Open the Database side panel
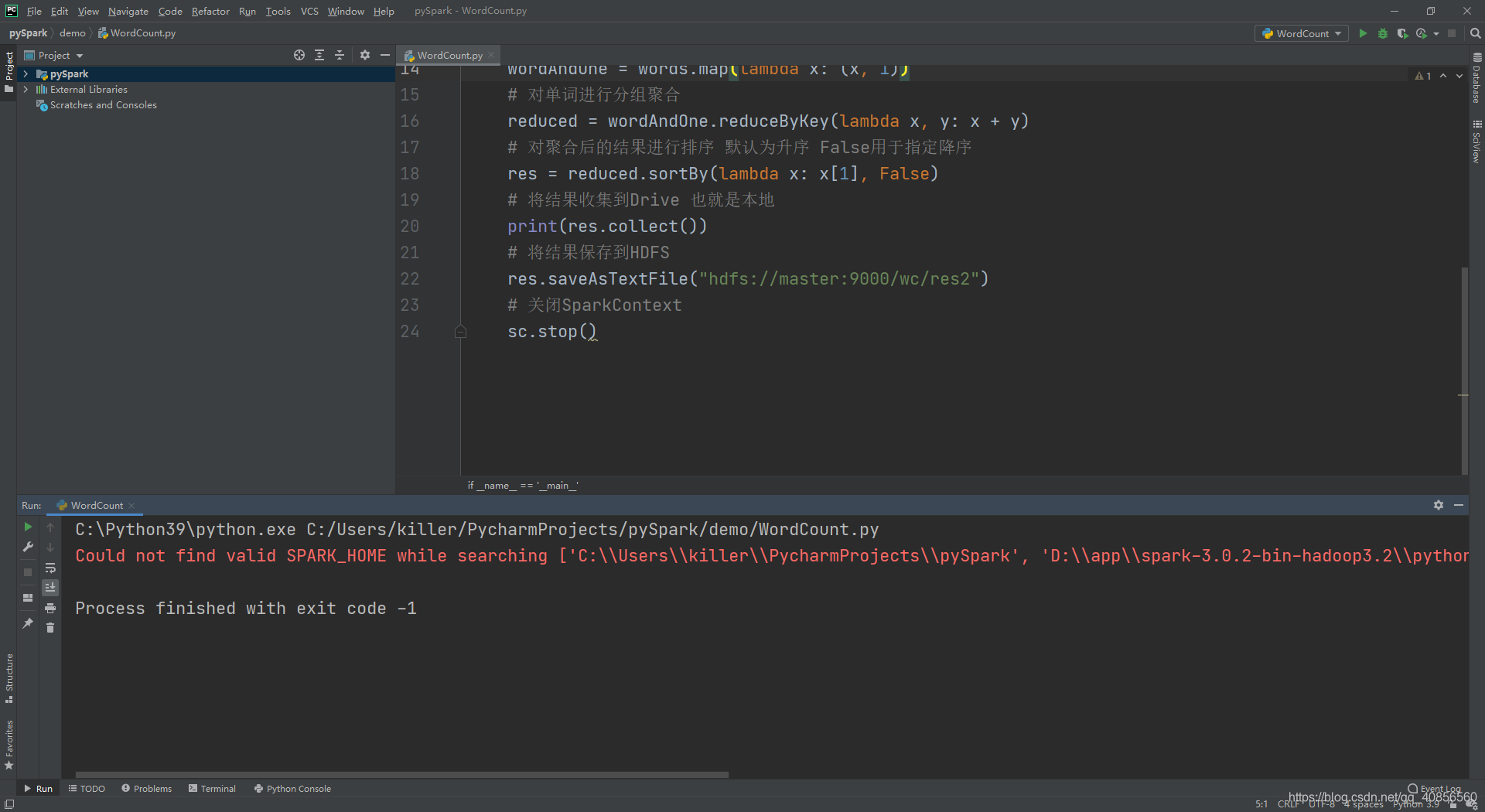 point(1476,78)
